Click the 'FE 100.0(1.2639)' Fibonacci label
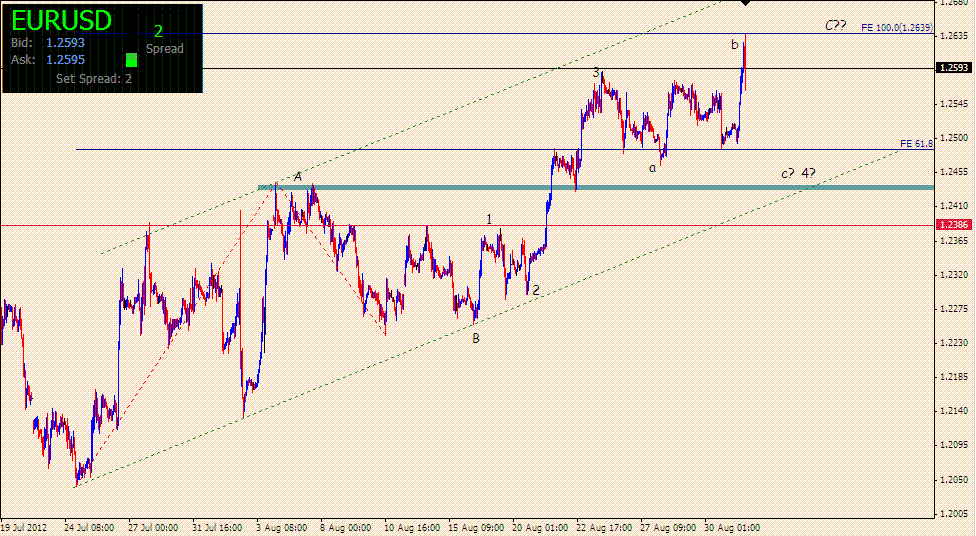 [x=897, y=27]
